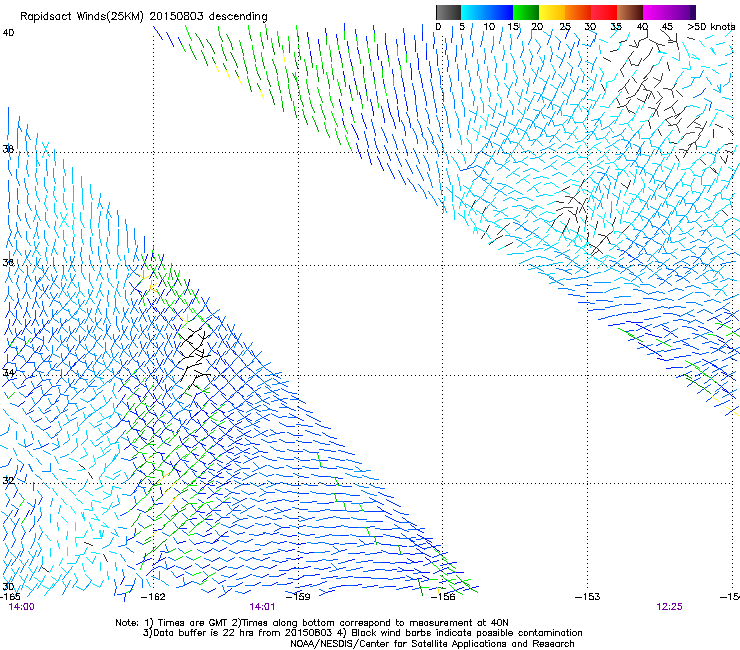Click the '20150803' date in the title
This screenshot has width=740, height=650.
point(176,16)
